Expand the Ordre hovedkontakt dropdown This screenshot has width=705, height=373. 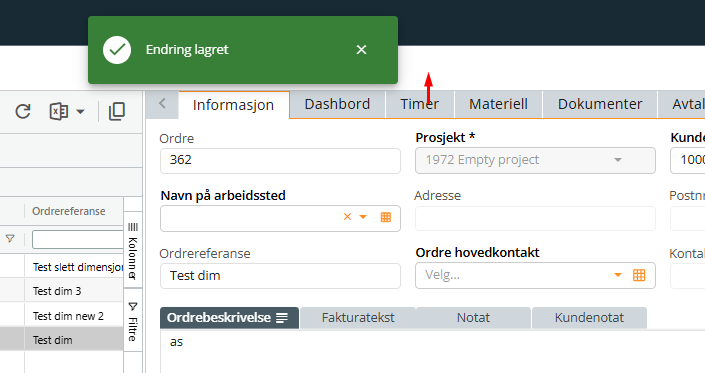coord(618,275)
